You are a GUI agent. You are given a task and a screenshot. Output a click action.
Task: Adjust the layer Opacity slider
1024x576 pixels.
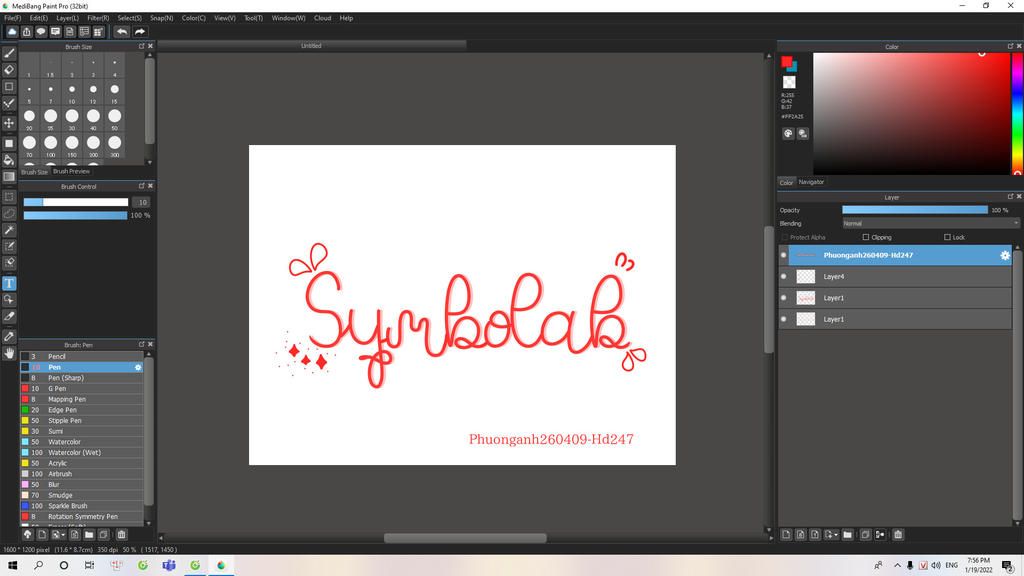tap(915, 210)
